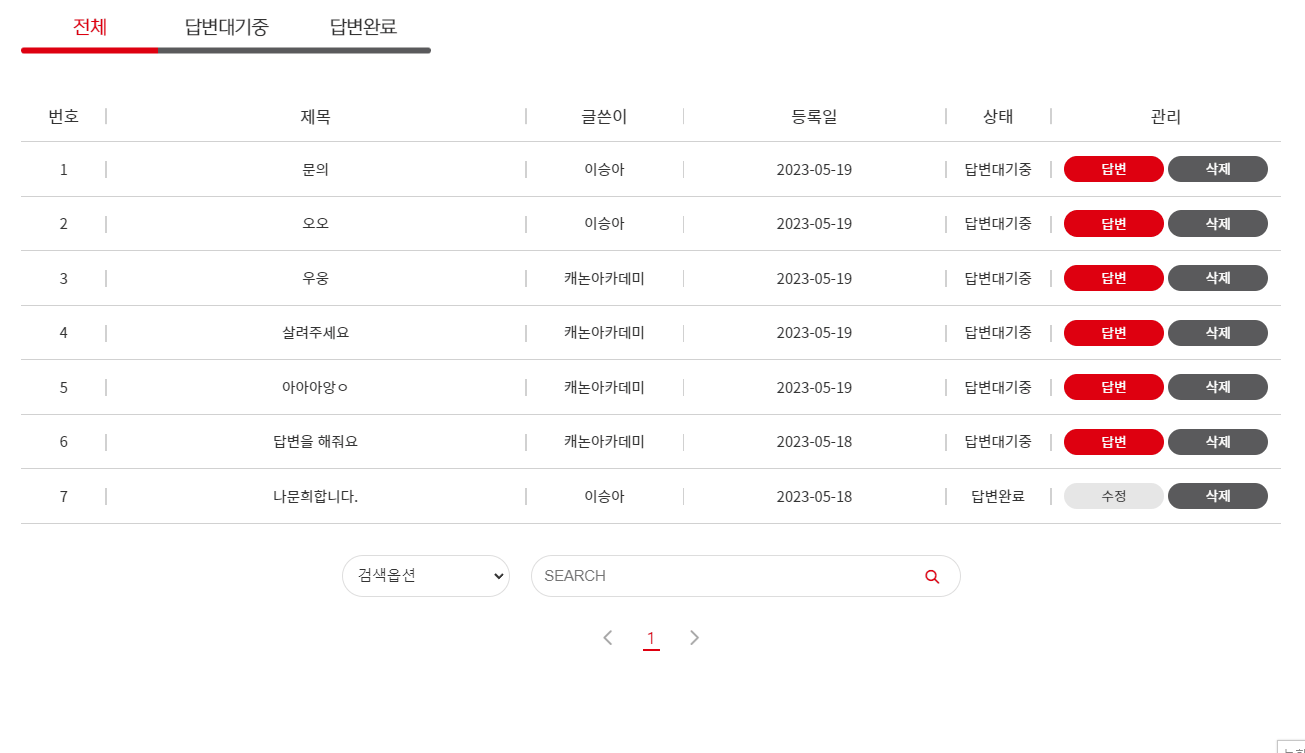
Task: Select the 전체 tab
Action: point(88,27)
